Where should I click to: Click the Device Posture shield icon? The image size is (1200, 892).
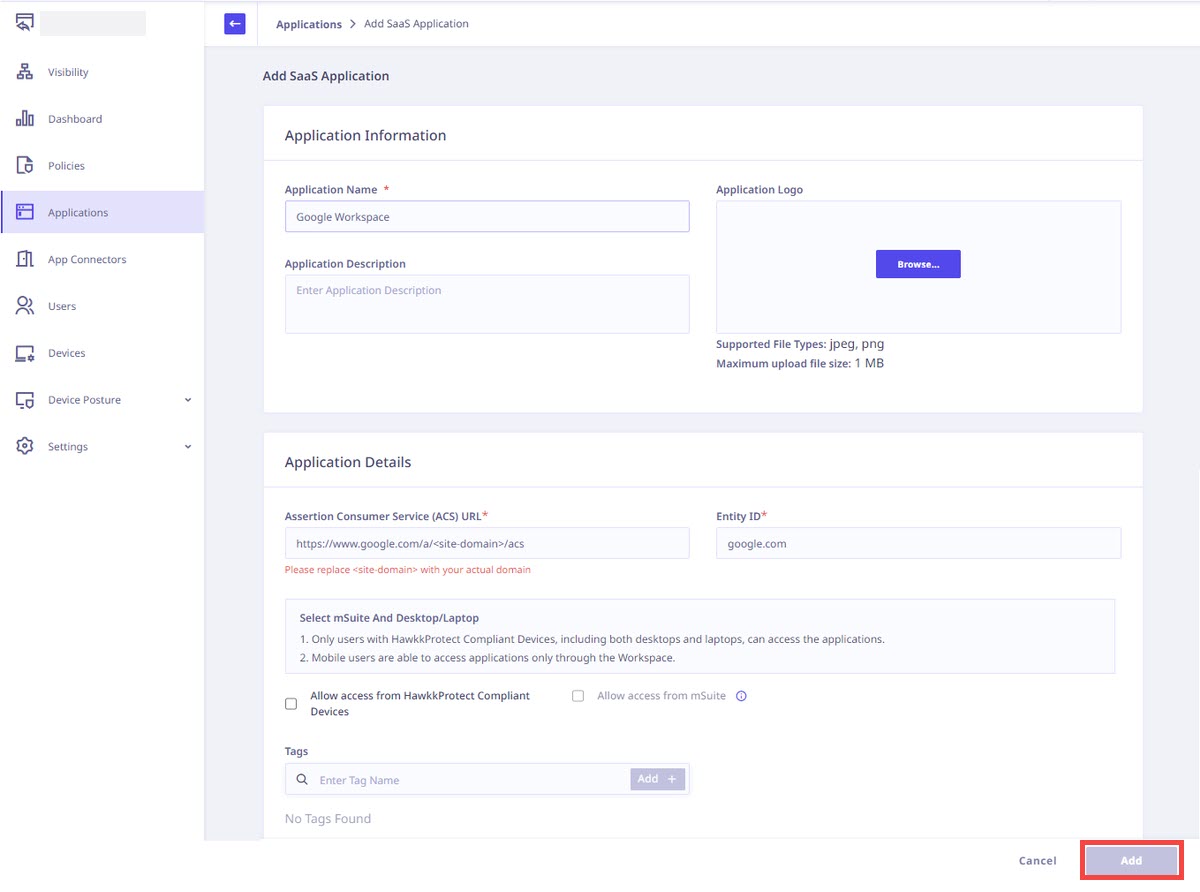[x=25, y=400]
